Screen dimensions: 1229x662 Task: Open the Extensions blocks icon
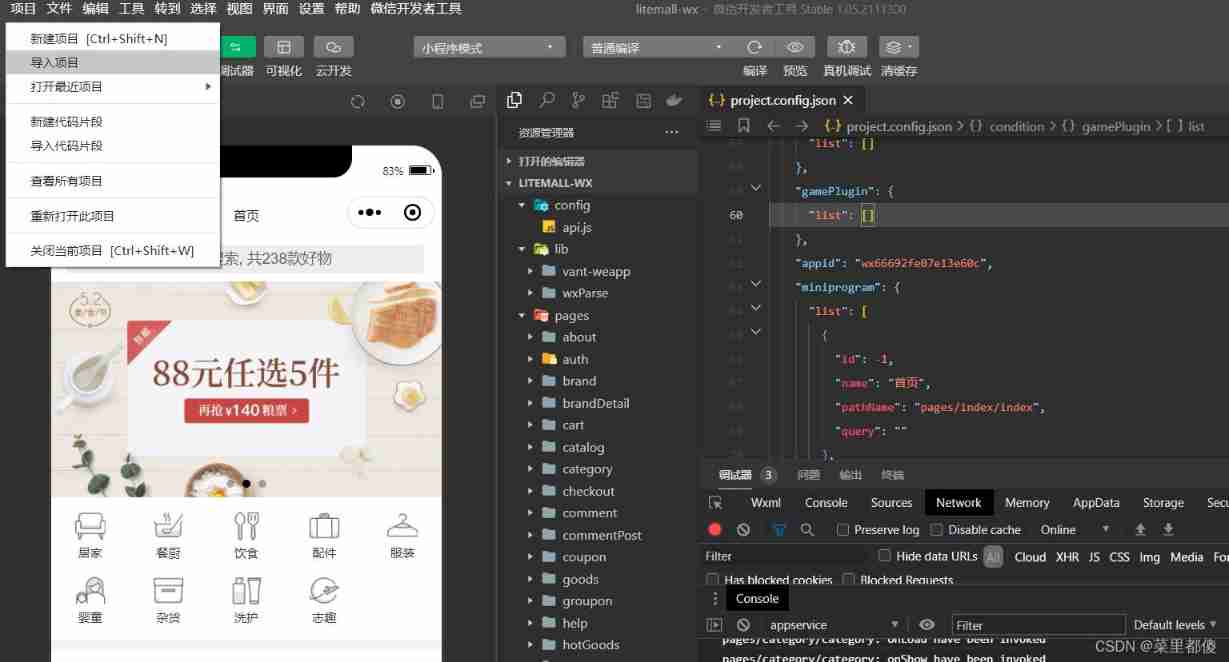[610, 100]
